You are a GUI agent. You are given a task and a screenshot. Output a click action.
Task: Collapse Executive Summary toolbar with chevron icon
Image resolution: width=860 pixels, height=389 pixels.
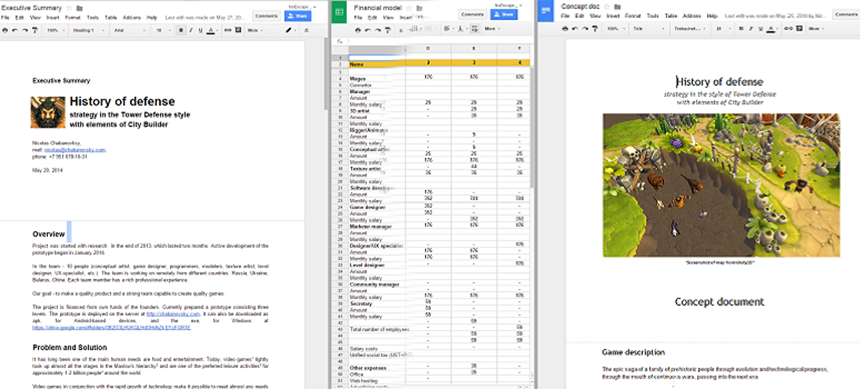[x=307, y=30]
